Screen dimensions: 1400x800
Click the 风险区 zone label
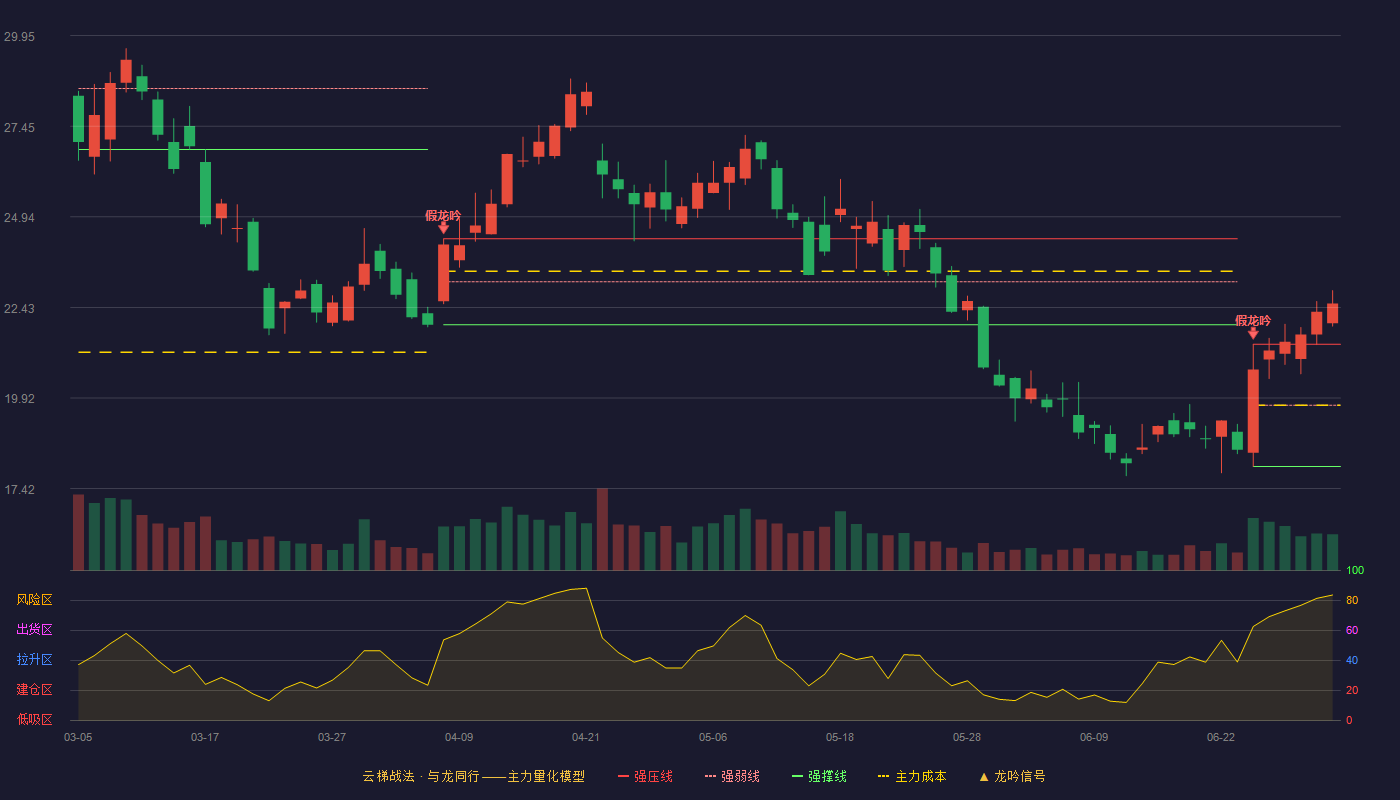tap(34, 600)
